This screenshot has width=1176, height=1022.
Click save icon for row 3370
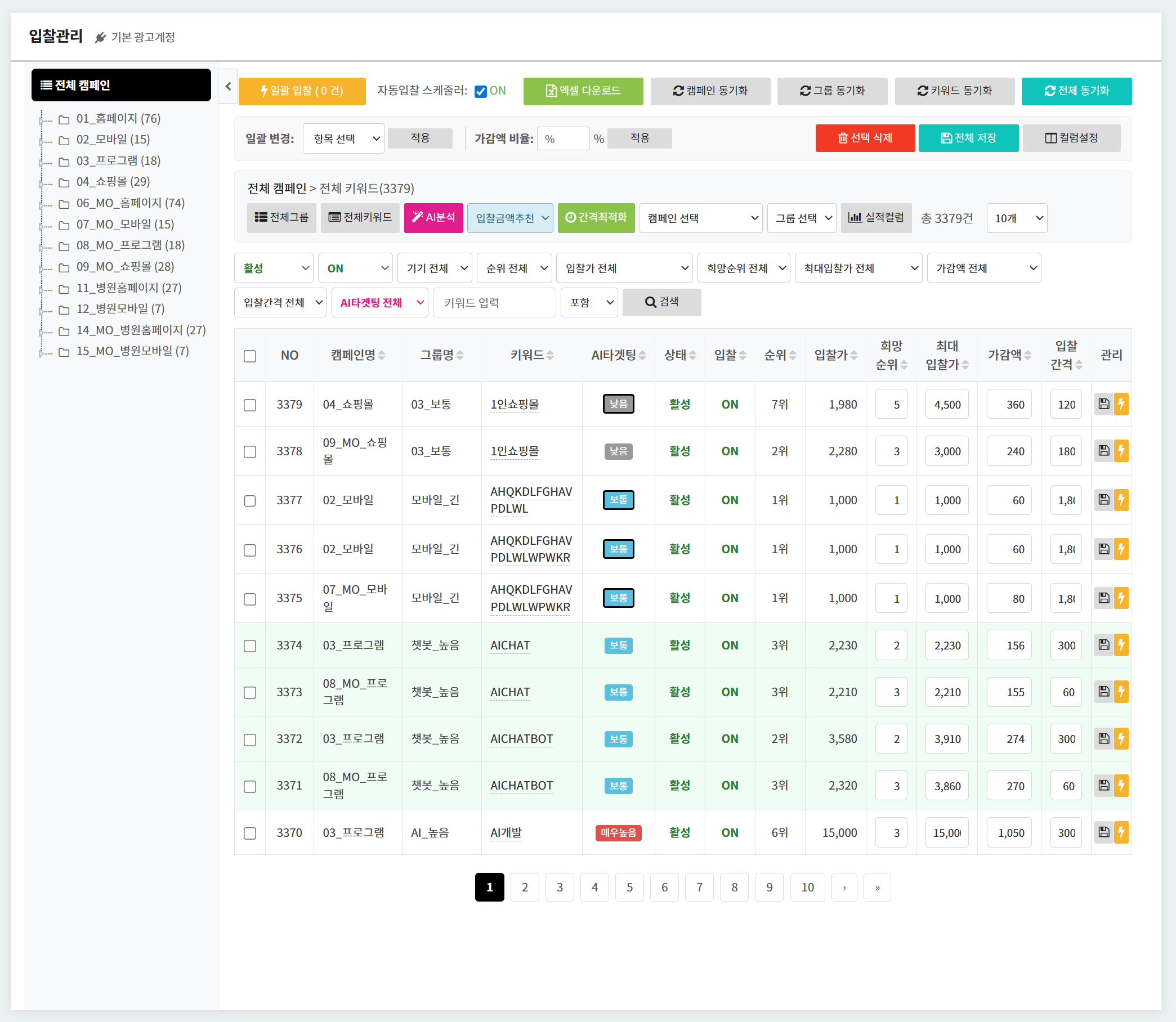point(1103,832)
